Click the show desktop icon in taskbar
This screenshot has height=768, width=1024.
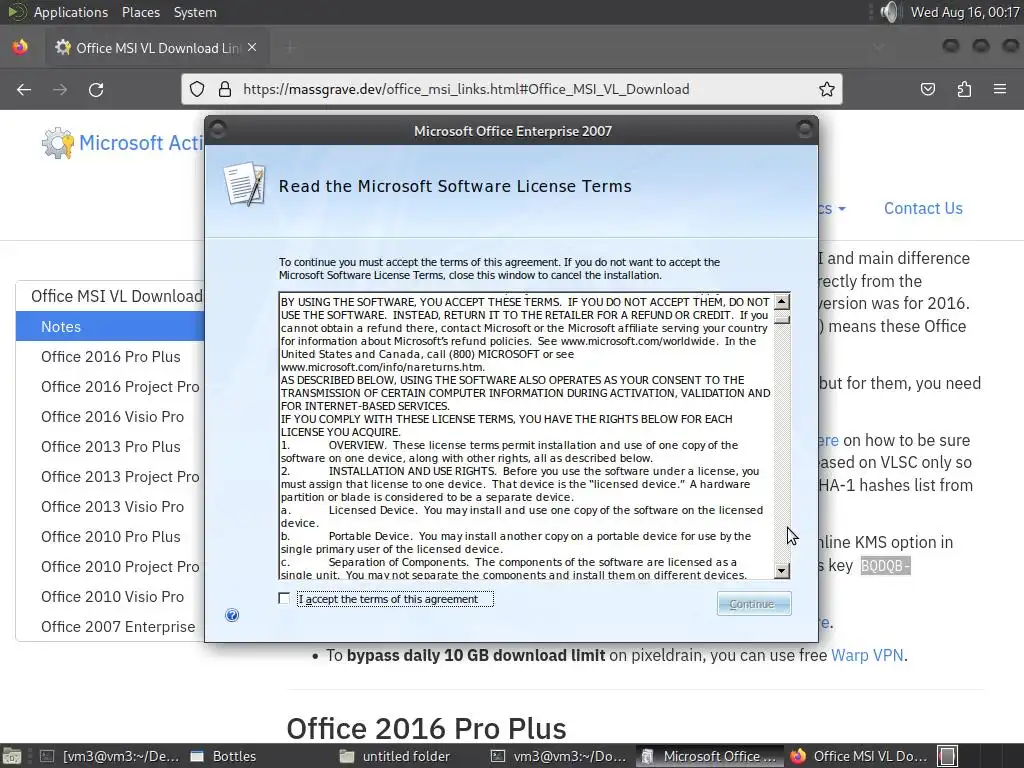click(12, 756)
